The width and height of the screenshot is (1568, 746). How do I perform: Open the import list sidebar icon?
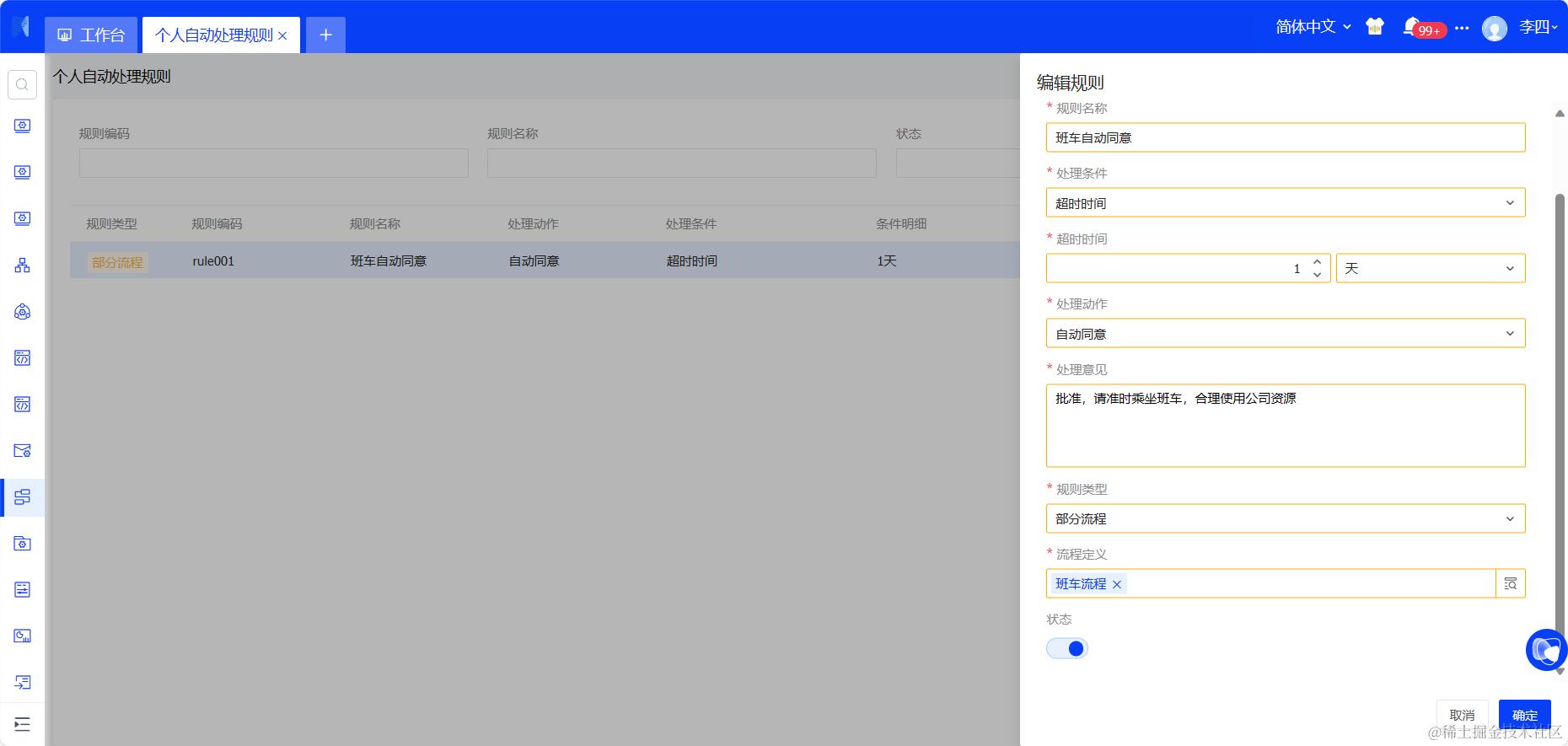pos(23,682)
